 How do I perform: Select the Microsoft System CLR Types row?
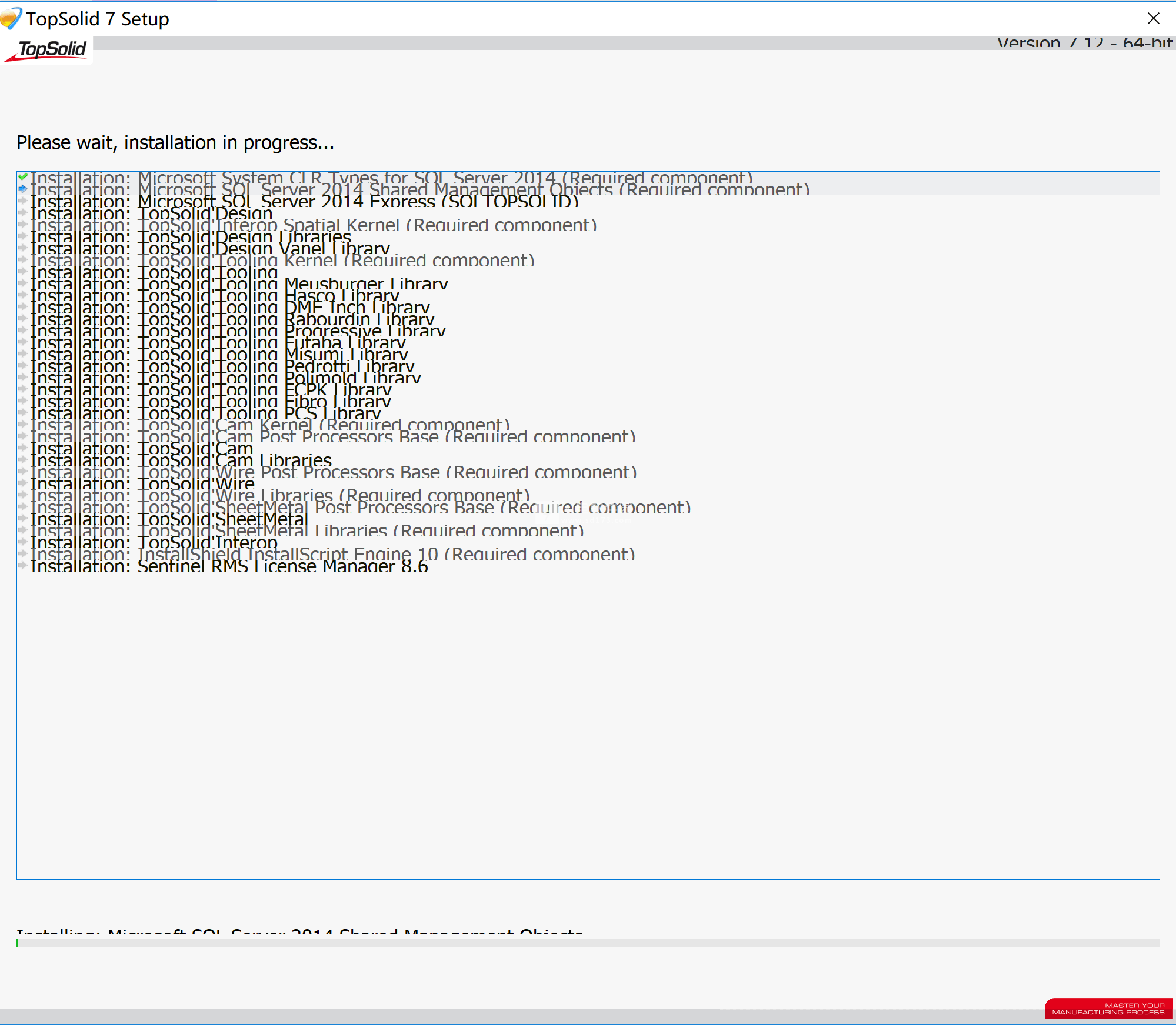click(588, 178)
